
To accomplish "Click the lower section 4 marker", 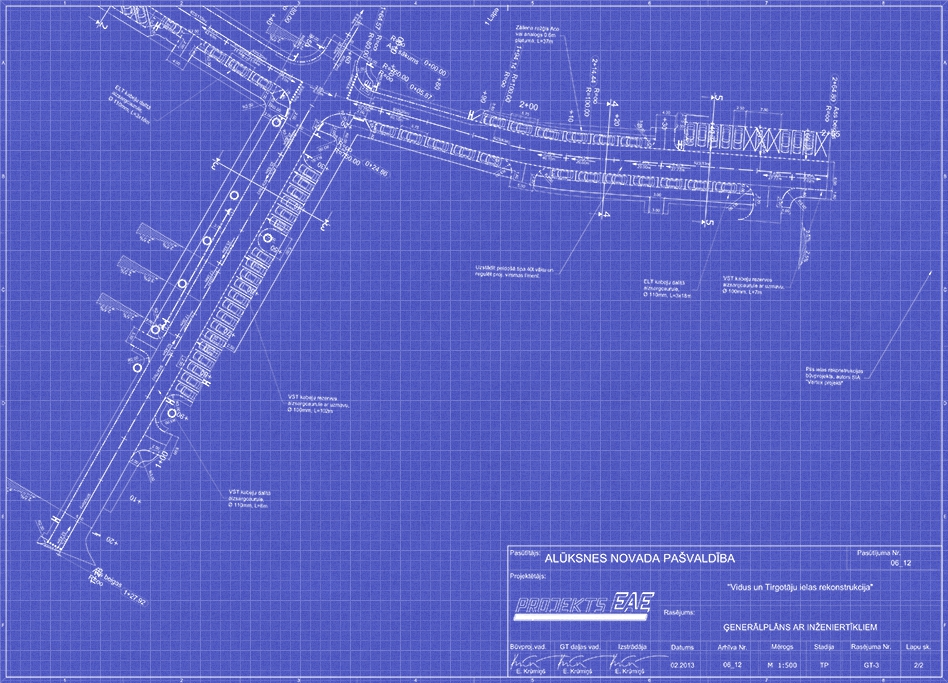I will coord(605,213).
